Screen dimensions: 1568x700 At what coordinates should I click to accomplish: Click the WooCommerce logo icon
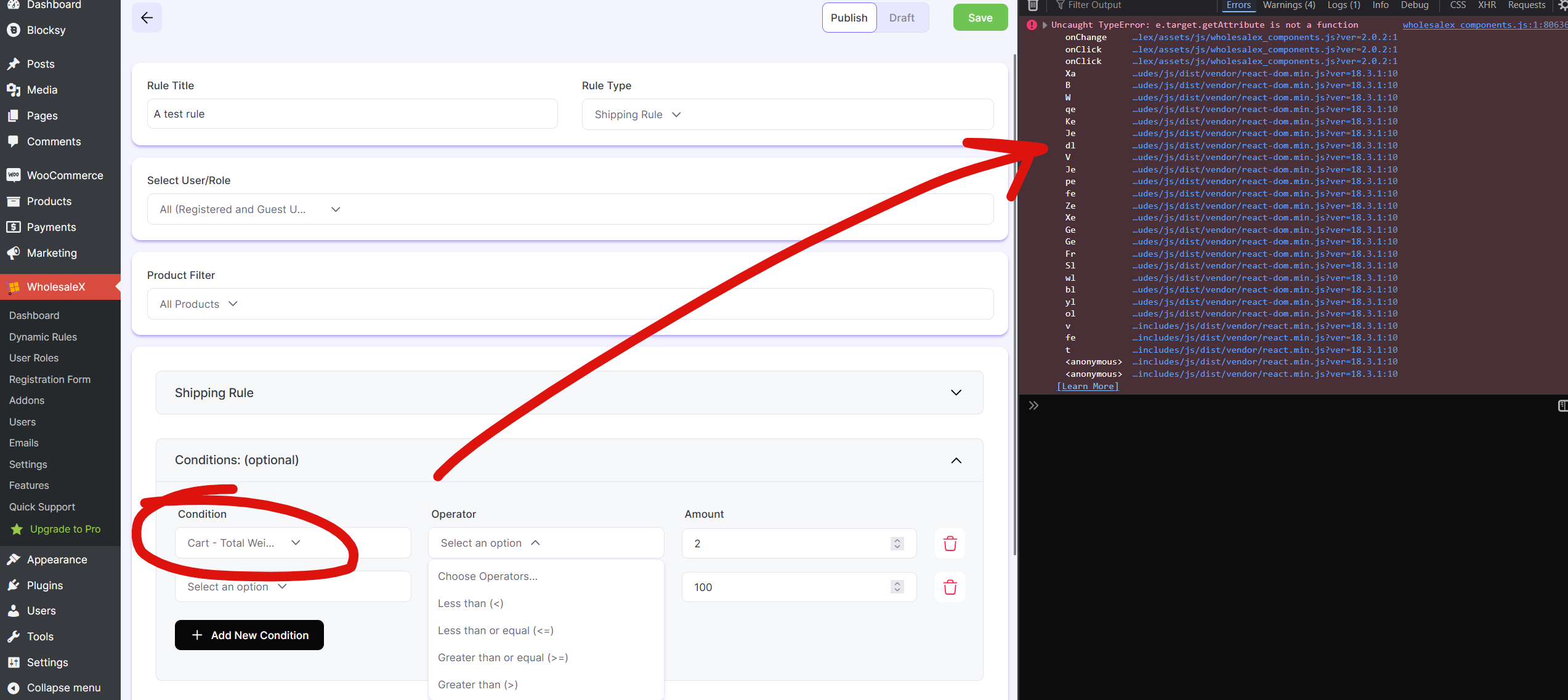click(14, 175)
